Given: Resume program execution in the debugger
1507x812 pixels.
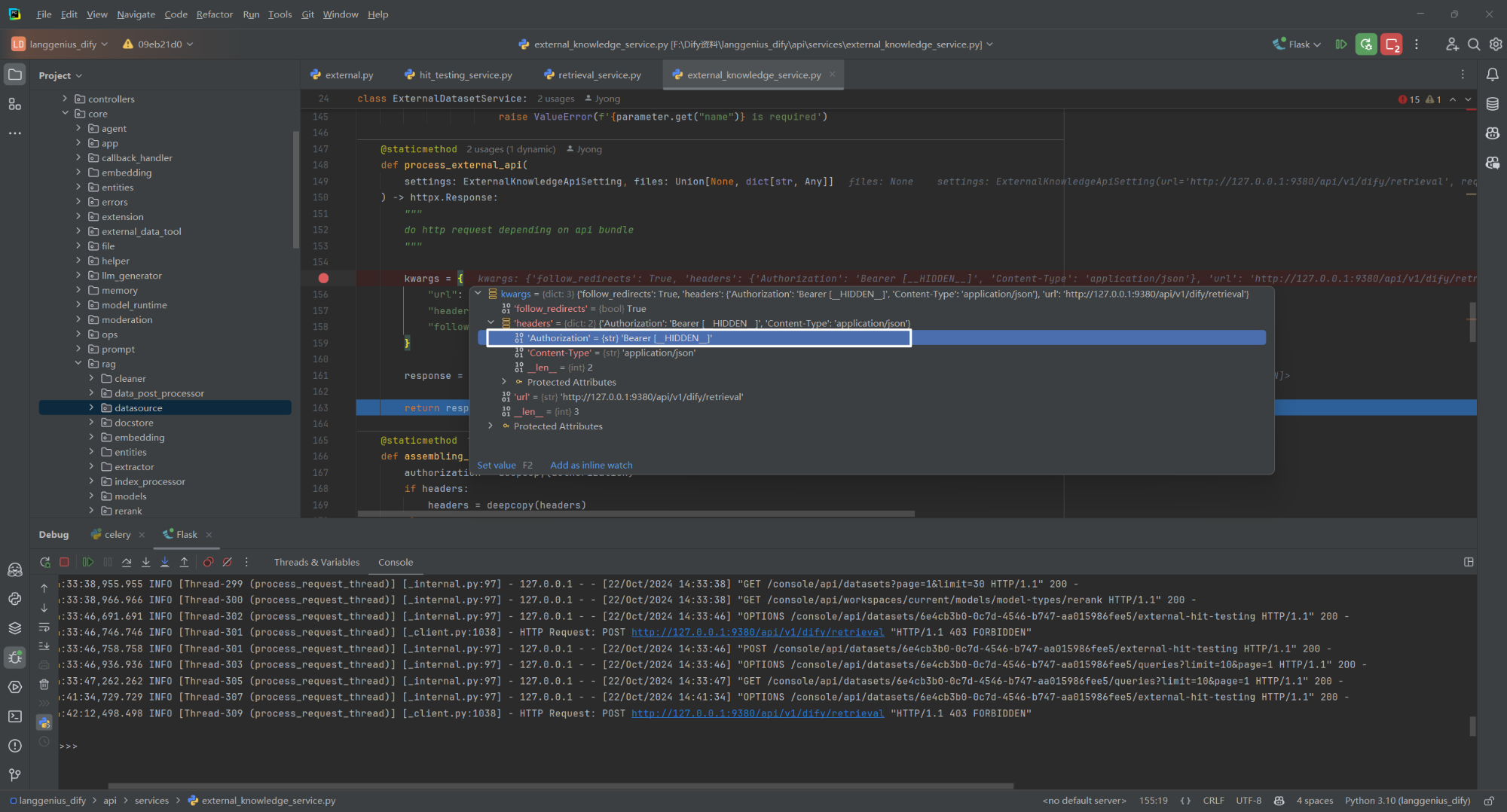Looking at the screenshot, I should pyautogui.click(x=87, y=562).
